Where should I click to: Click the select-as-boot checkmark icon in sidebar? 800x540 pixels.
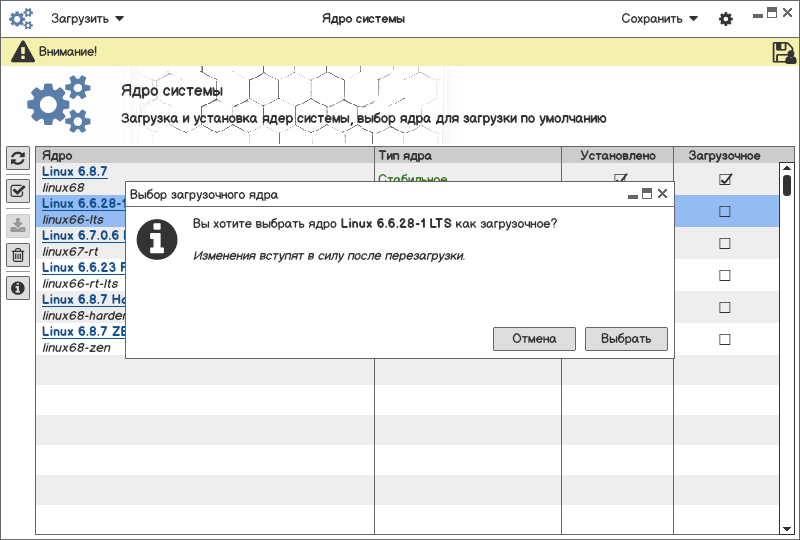coord(17,191)
